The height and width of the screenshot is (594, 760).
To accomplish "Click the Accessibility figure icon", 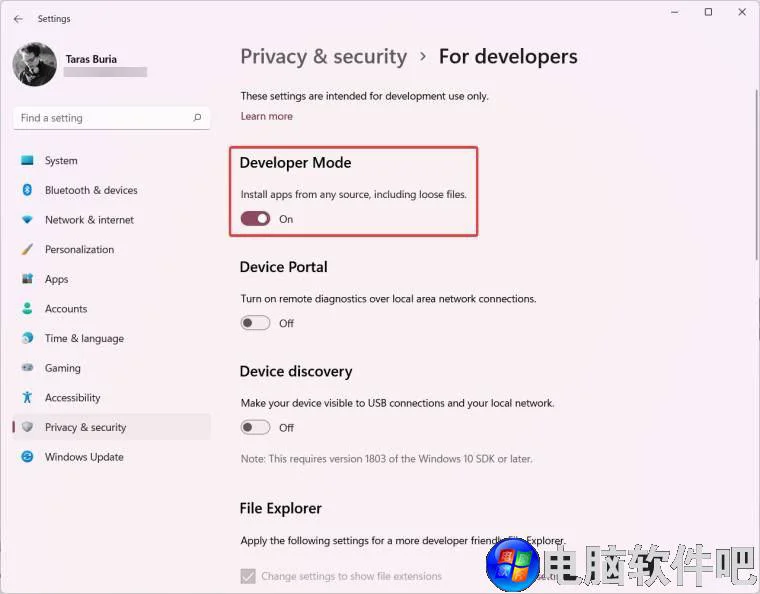I will pos(27,397).
